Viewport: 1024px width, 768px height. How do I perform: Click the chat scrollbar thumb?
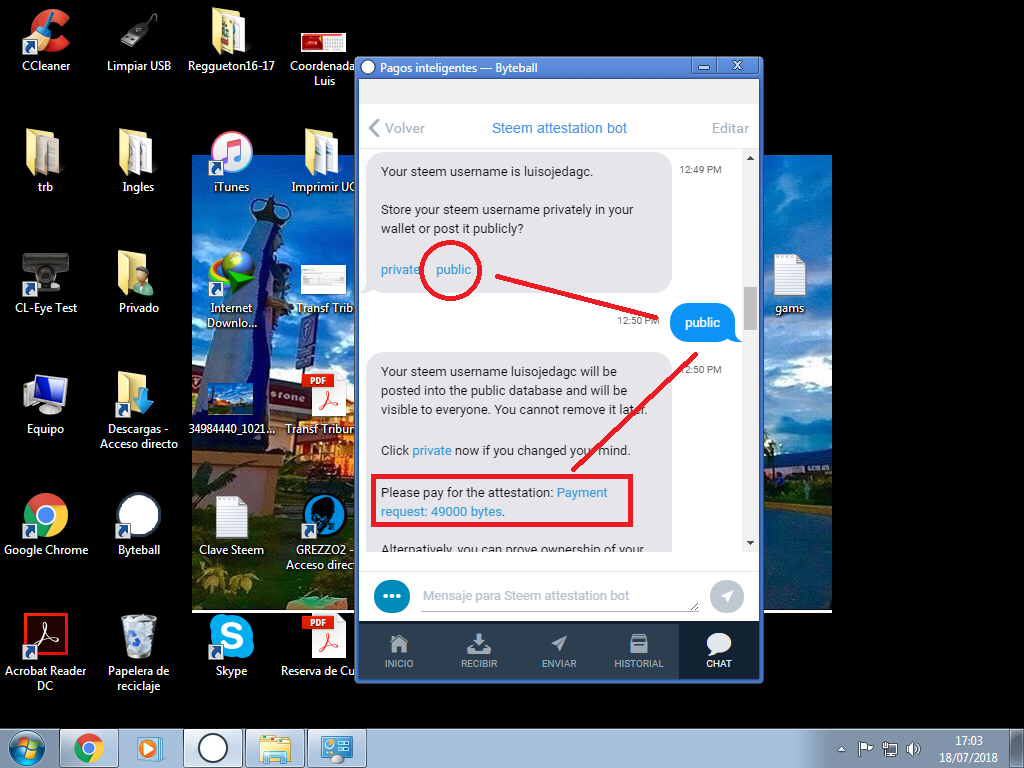750,308
